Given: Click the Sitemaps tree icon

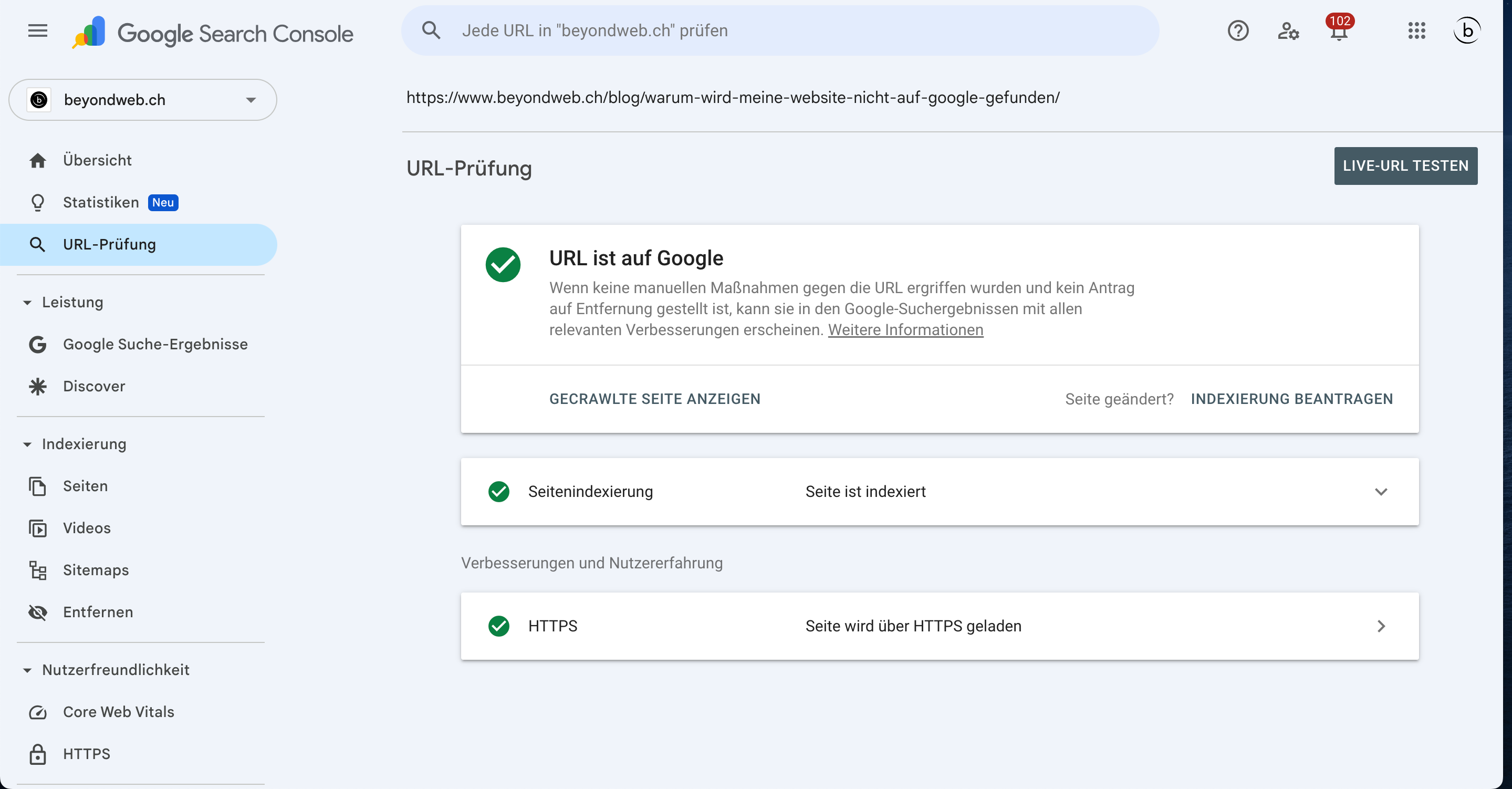Looking at the screenshot, I should tap(38, 570).
